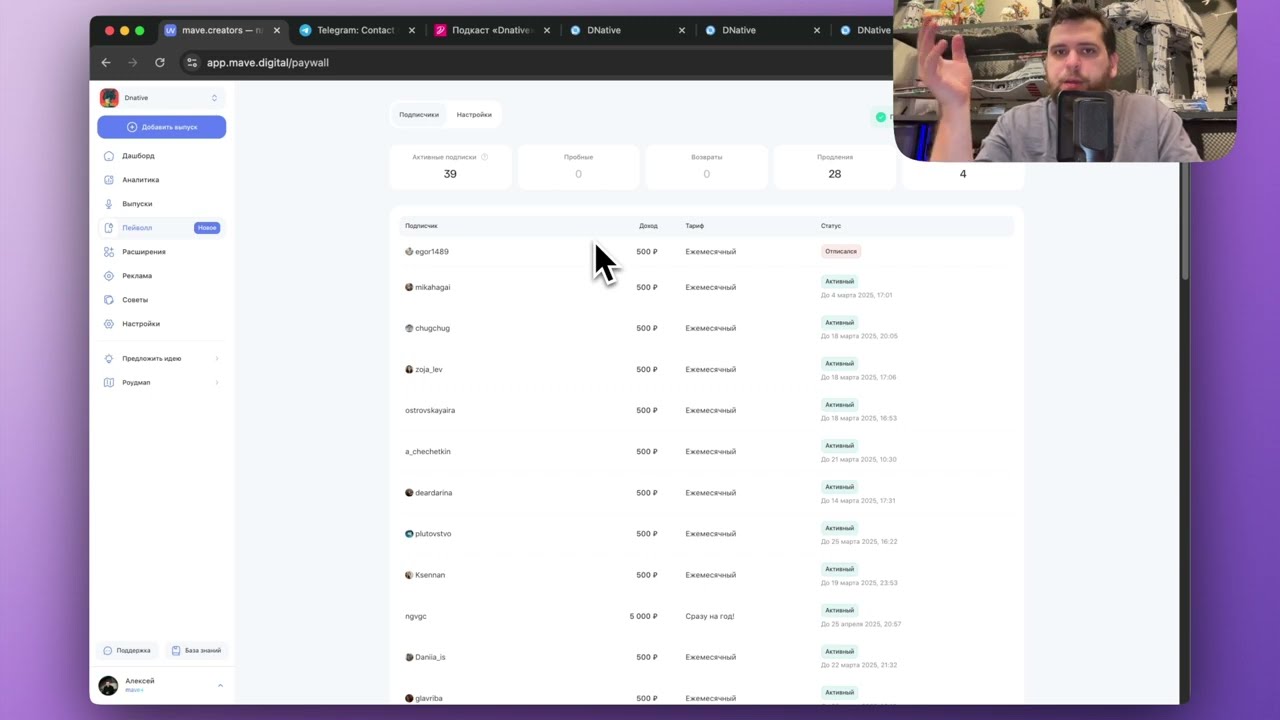The height and width of the screenshot is (720, 1280).
Task: Switch to the Настройки tab
Action: coord(474,115)
